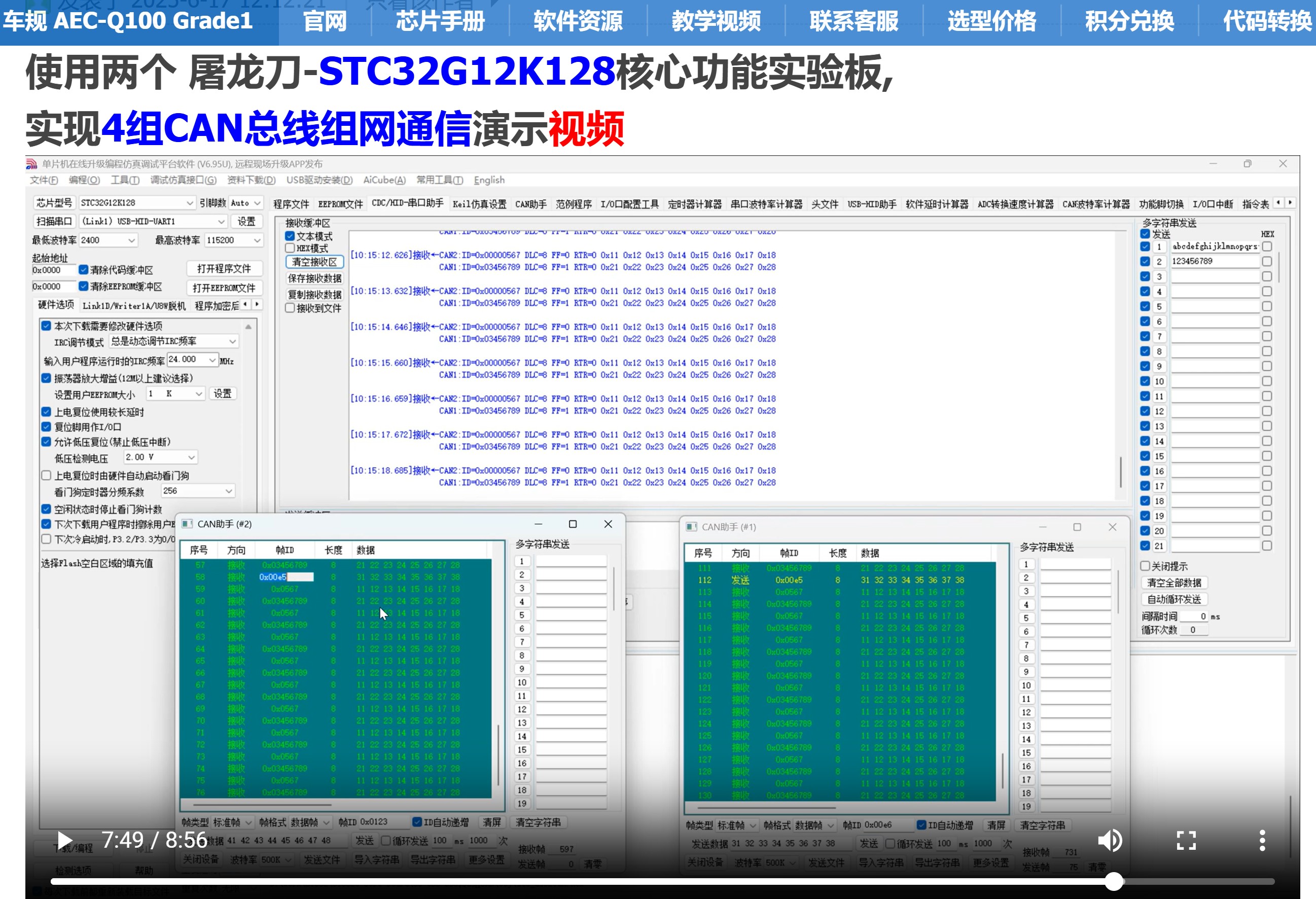Toggle 循环发送 checkbox in CAN助手 (#1) window

[890, 844]
